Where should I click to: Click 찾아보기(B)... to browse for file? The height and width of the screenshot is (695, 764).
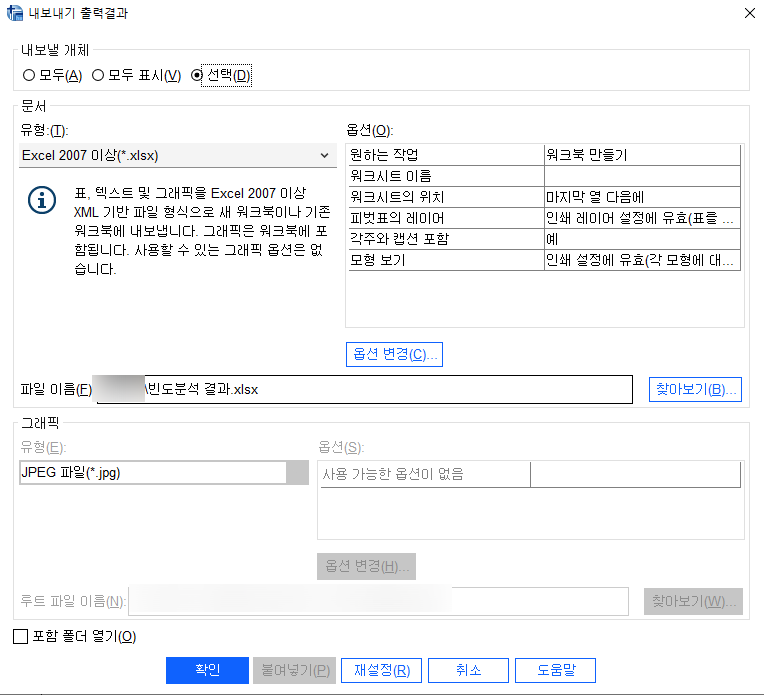pyautogui.click(x=695, y=389)
